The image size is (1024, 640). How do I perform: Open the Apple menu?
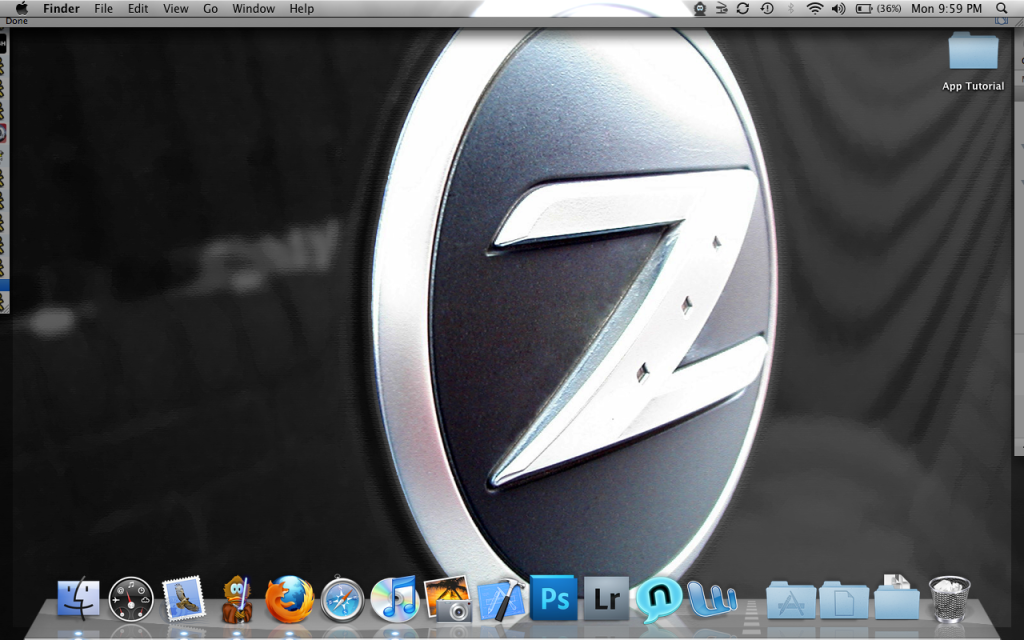[22, 8]
